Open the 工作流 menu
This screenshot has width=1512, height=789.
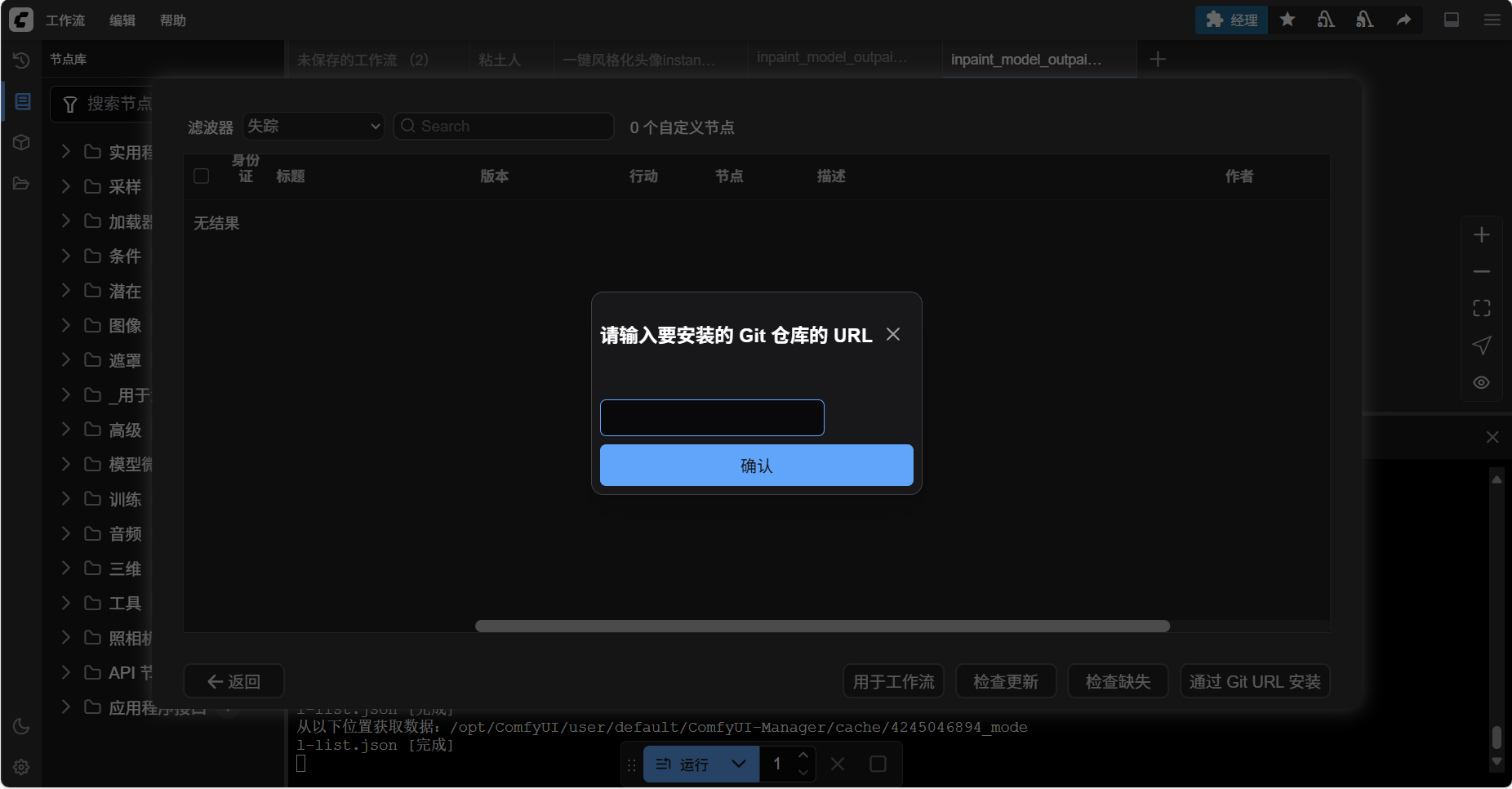click(65, 20)
